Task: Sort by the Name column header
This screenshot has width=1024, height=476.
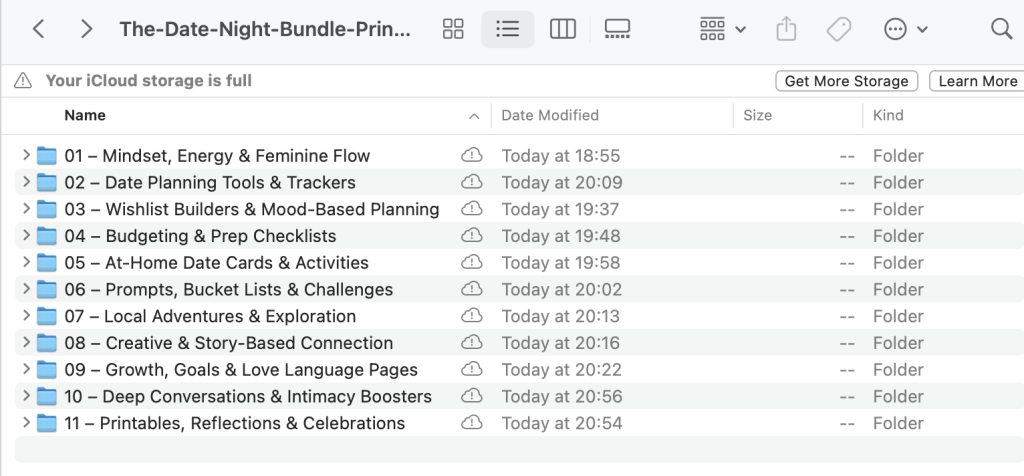Action: point(85,115)
